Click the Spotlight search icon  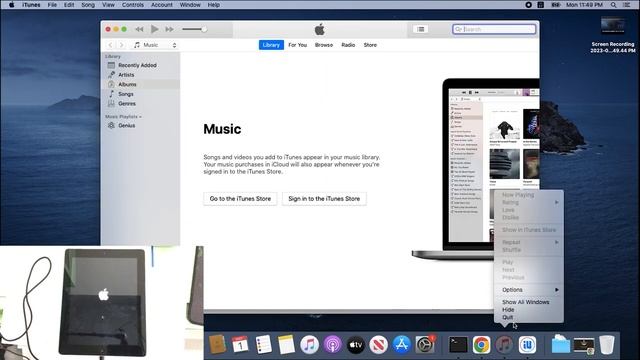pyautogui.click(x=613, y=5)
